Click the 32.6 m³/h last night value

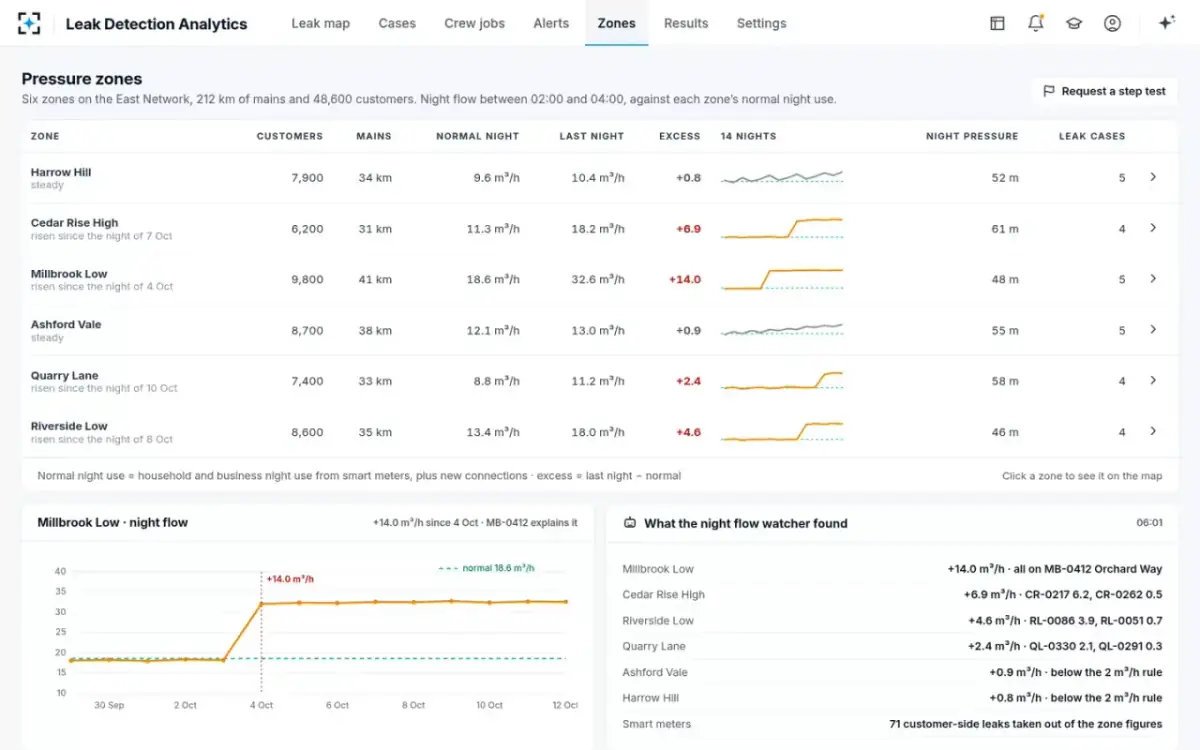pyautogui.click(x=598, y=280)
